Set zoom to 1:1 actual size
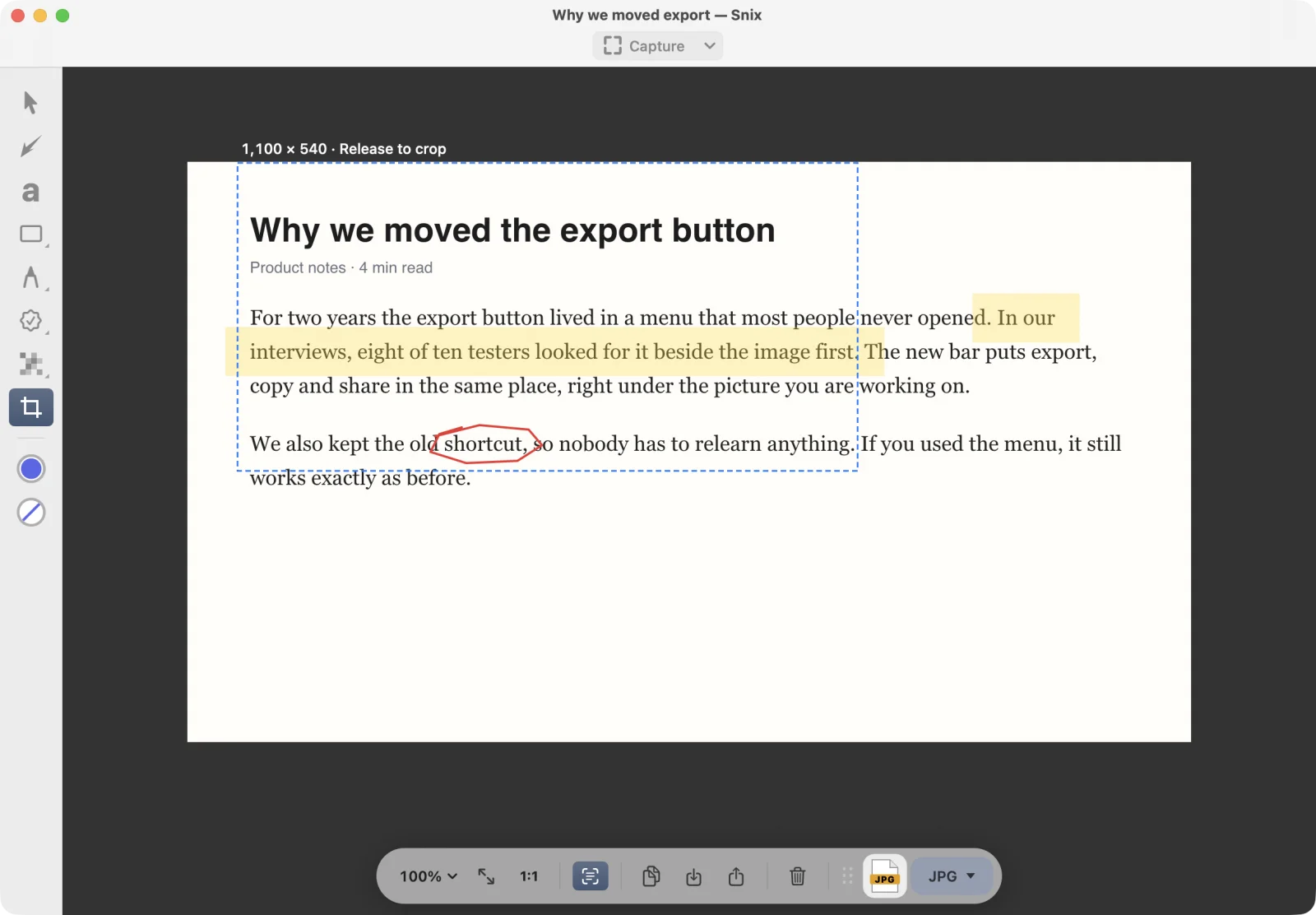The width and height of the screenshot is (1316, 915). pos(529,876)
